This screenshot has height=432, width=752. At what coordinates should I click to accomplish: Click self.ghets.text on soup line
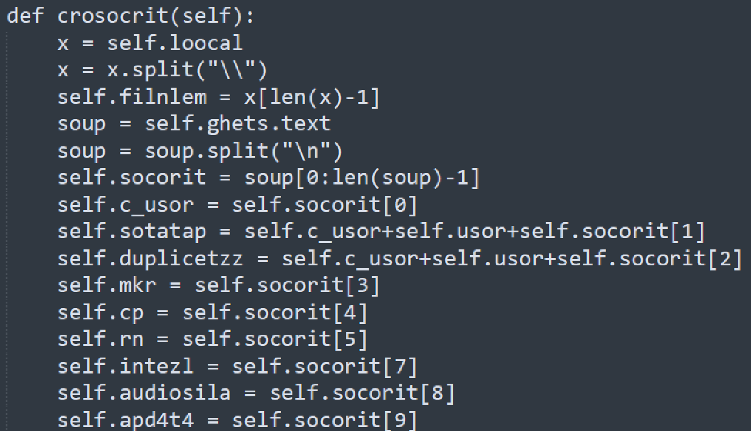point(238,124)
